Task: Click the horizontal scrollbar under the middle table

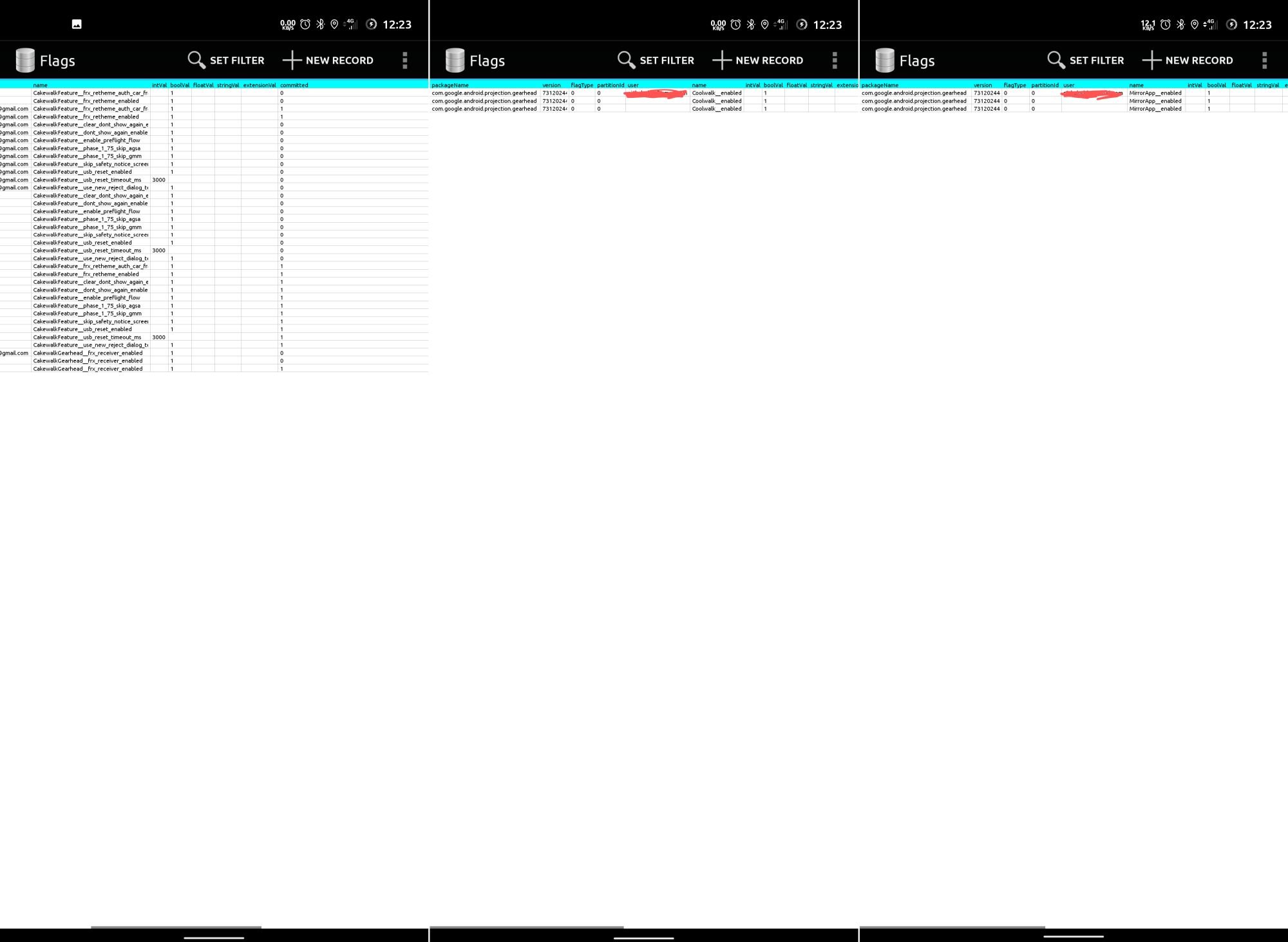Action: point(526,927)
